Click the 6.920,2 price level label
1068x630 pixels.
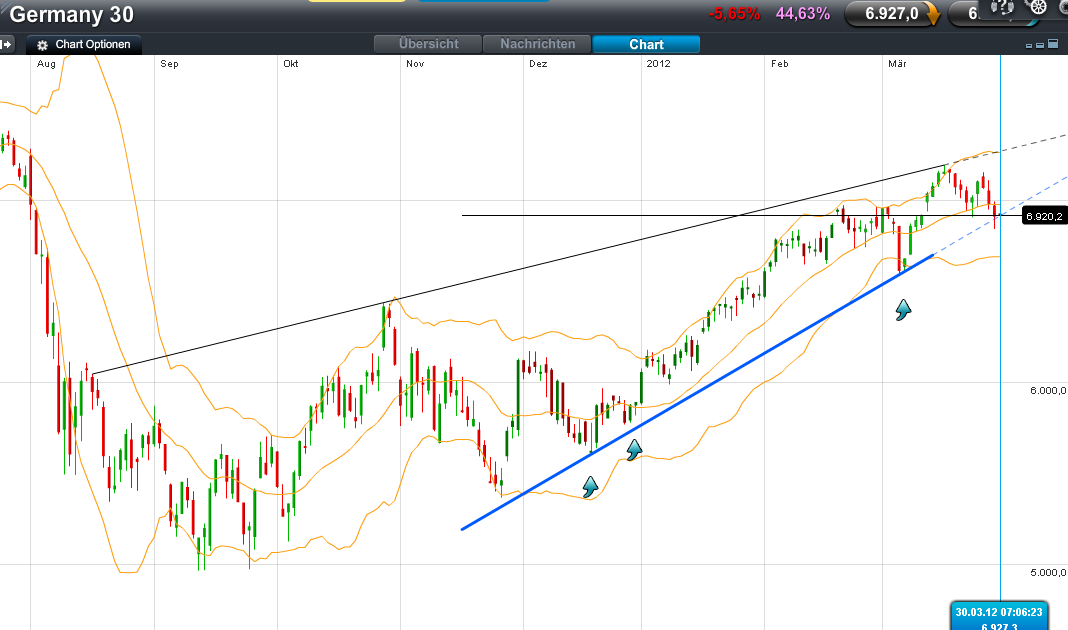pyautogui.click(x=1045, y=216)
